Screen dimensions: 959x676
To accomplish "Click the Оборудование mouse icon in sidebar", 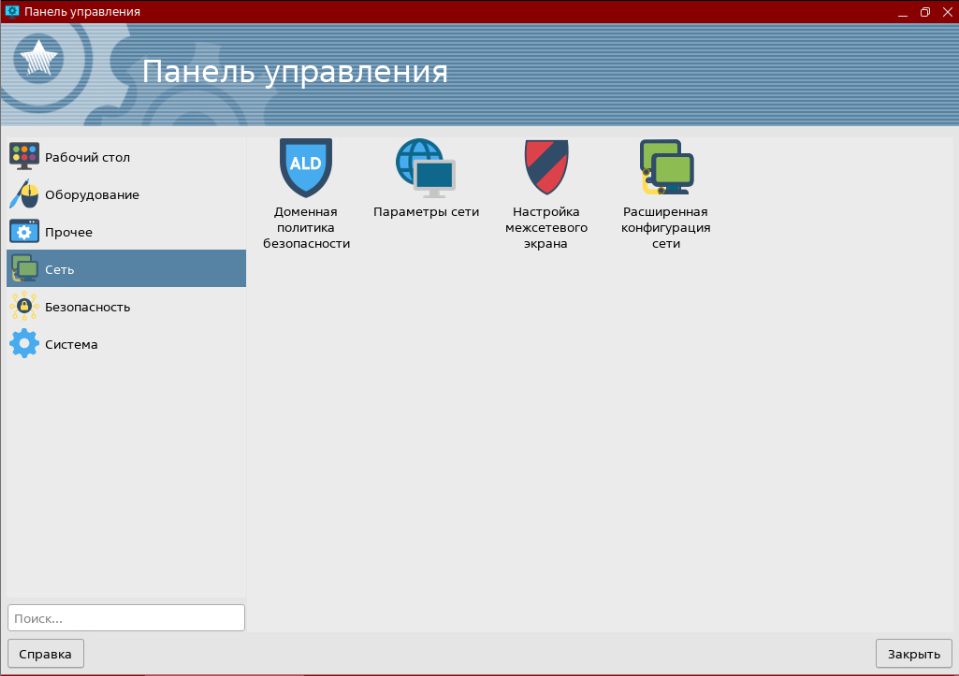I will (24, 194).
